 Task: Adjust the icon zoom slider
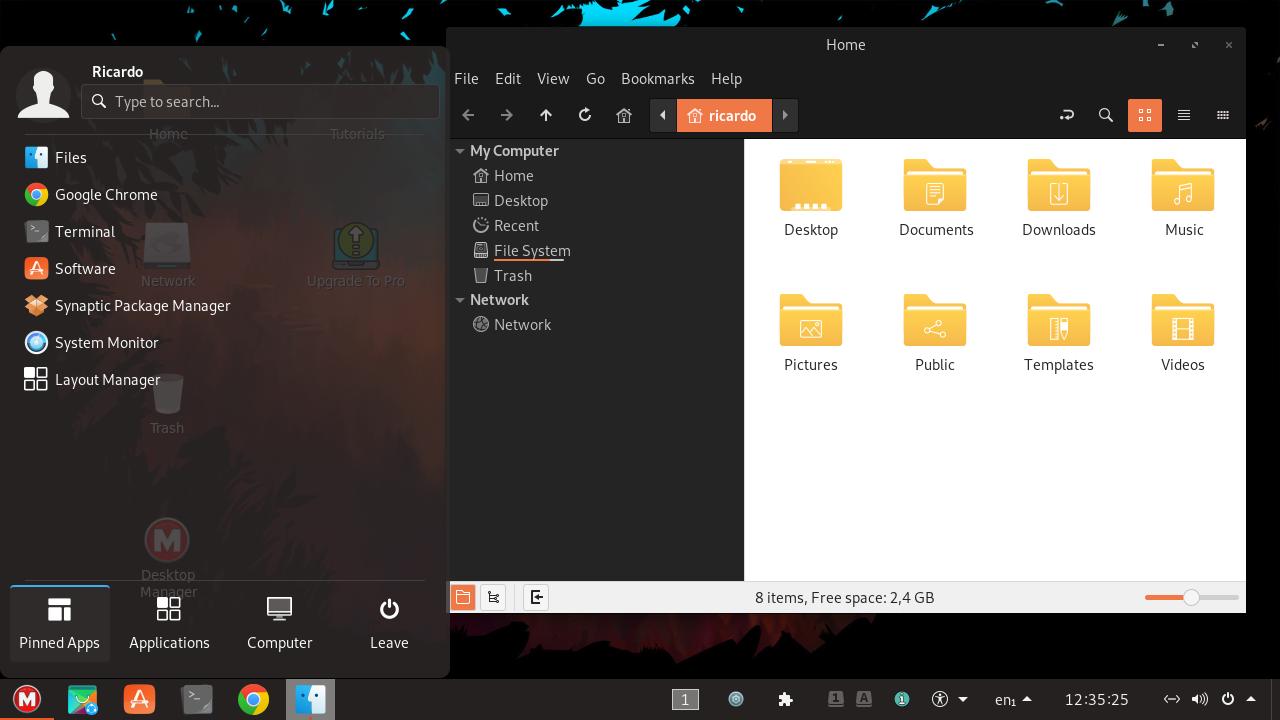(x=1191, y=597)
